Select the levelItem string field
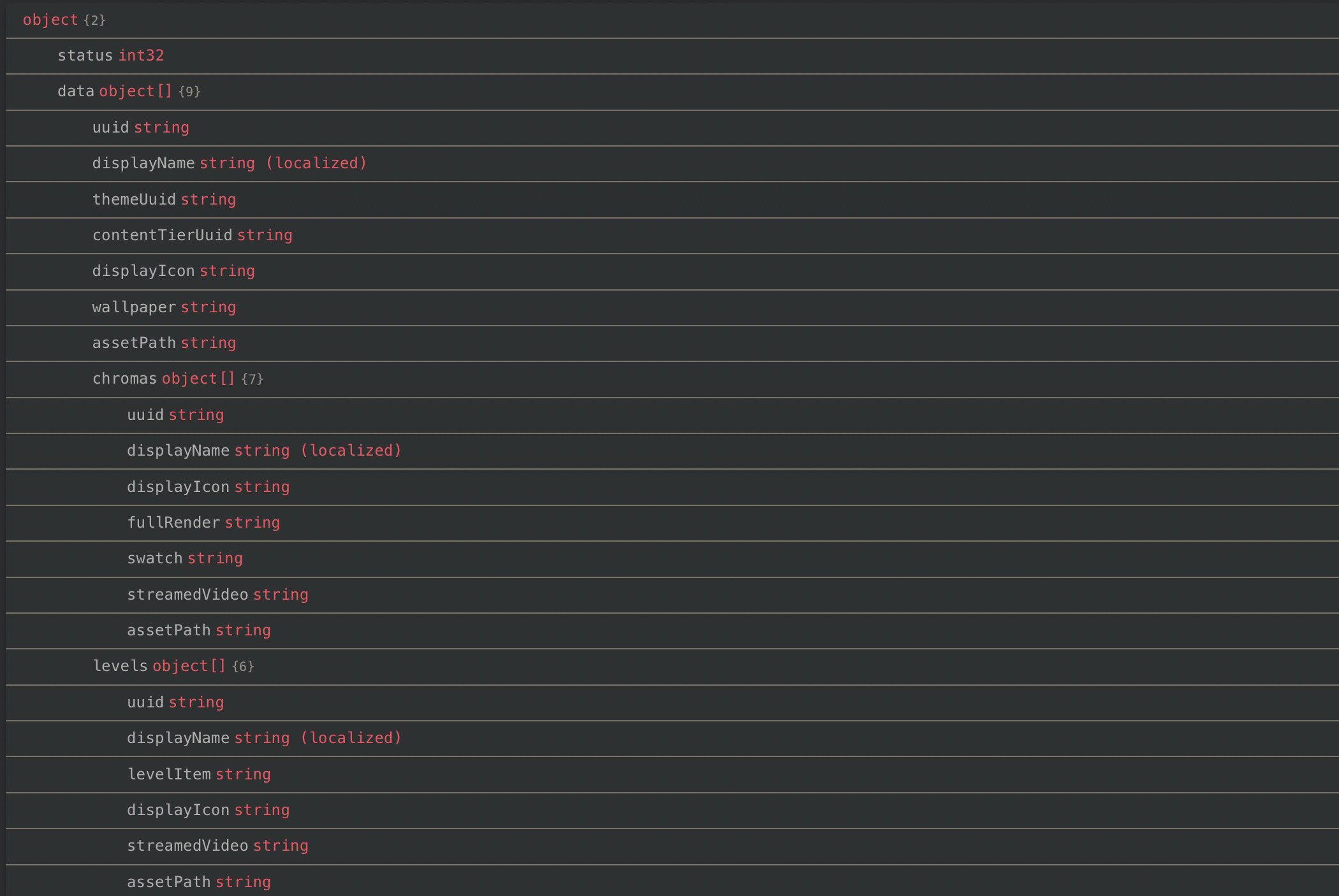Screen dimensions: 1339x896 [x=168, y=775]
